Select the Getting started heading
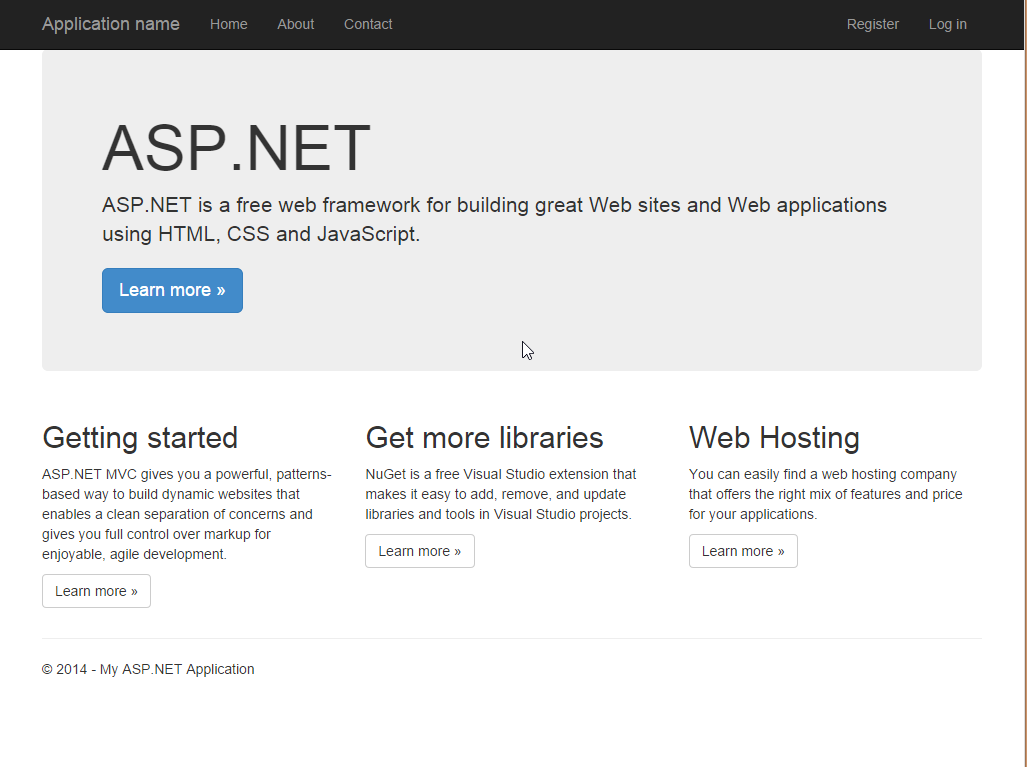1027x767 pixels. click(x=140, y=437)
